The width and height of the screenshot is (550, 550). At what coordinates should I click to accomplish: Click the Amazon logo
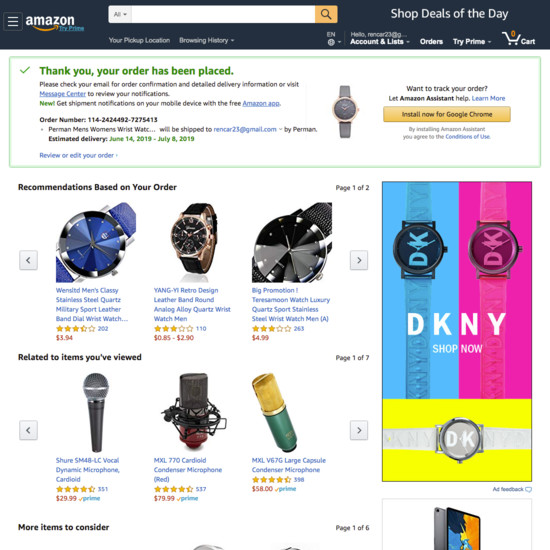(x=54, y=22)
